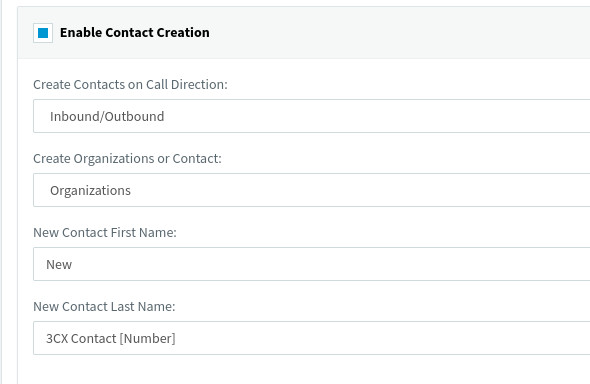Click the New Contact Last Name label
The height and width of the screenshot is (384, 590).
[x=104, y=307]
